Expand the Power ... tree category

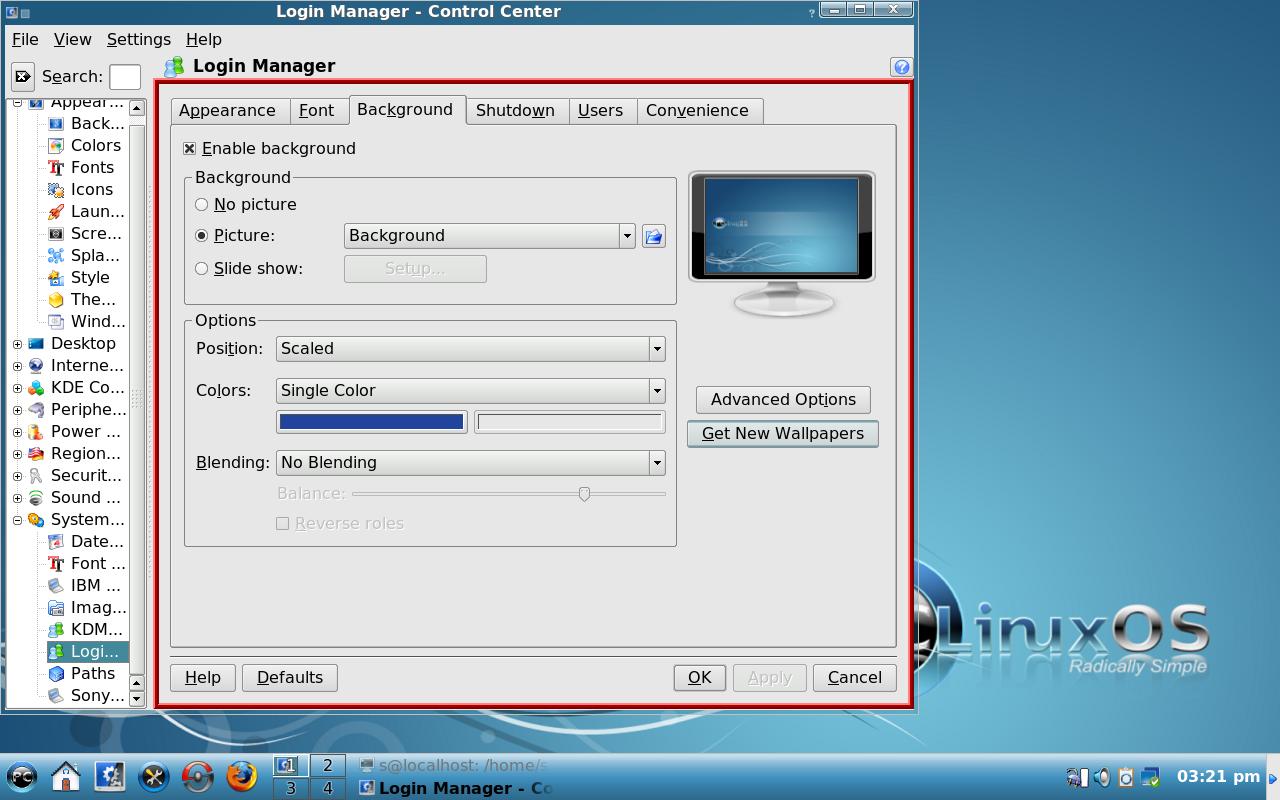[17, 432]
